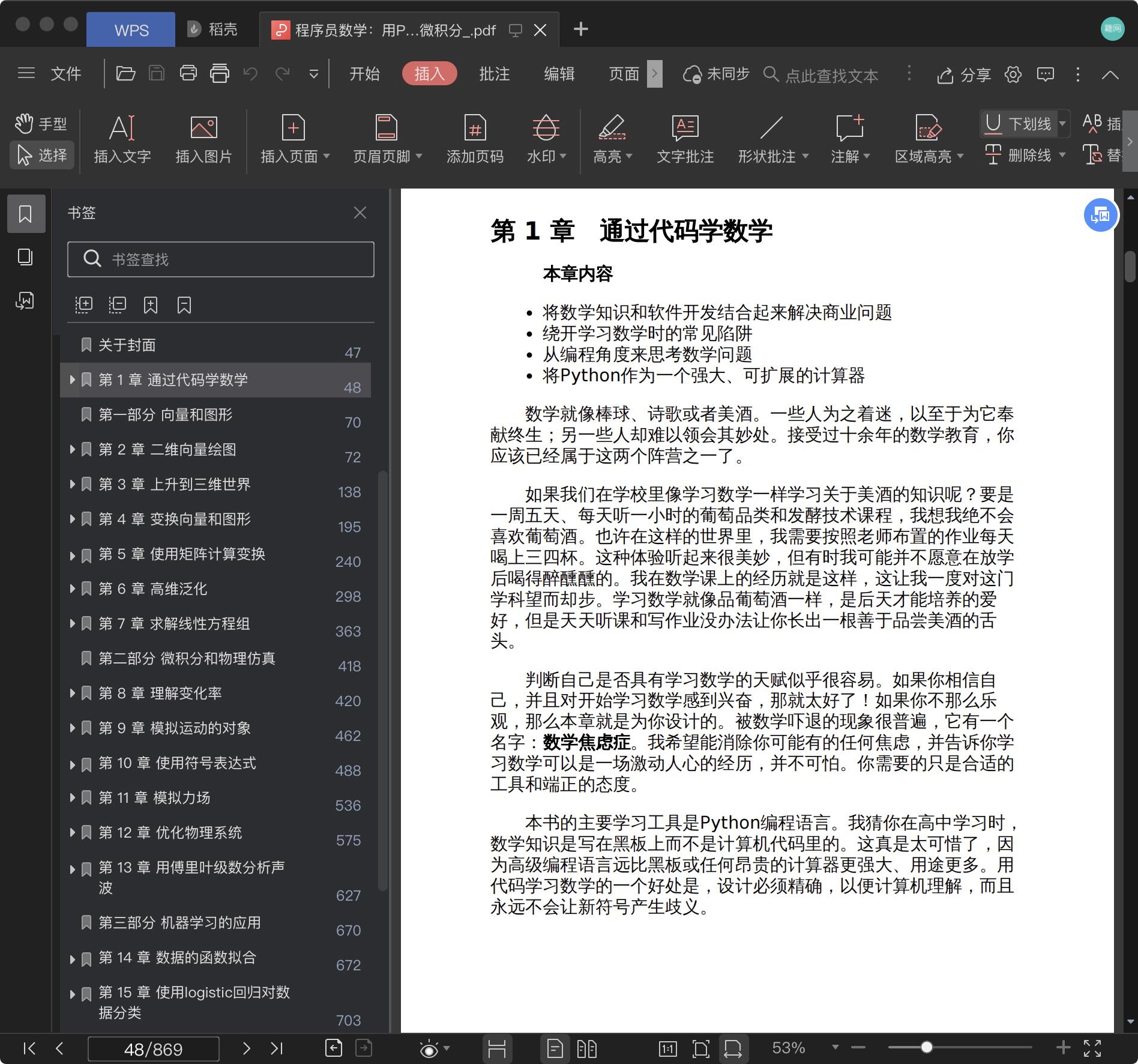The image size is (1138, 1064).
Task: Enable two-page view mode
Action: 586,1048
